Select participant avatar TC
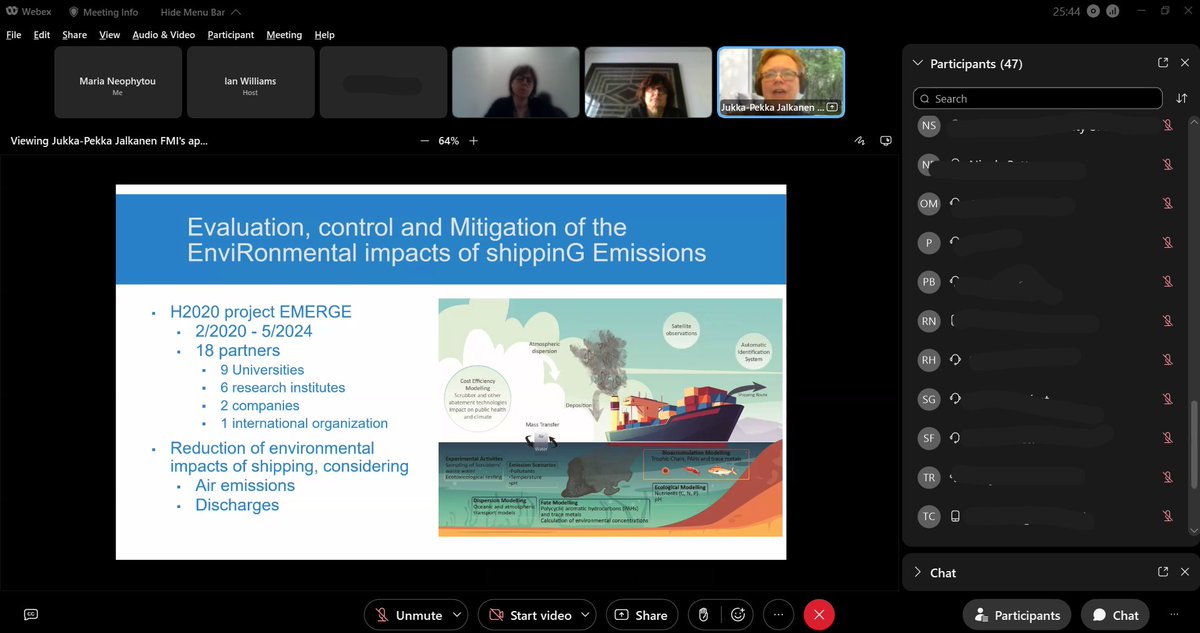This screenshot has width=1200, height=633. pos(929,516)
